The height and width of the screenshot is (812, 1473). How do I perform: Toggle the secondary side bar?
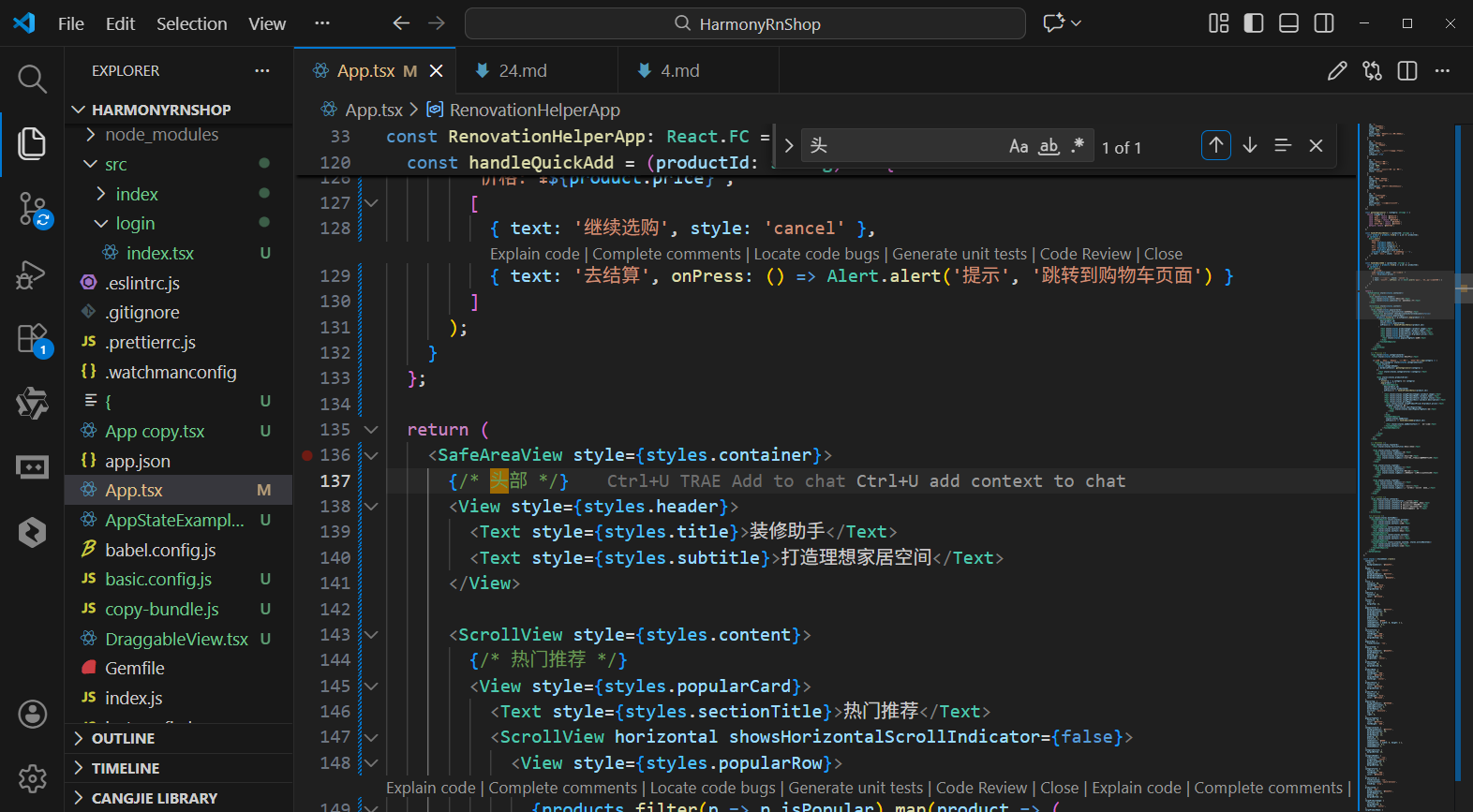click(x=1324, y=23)
